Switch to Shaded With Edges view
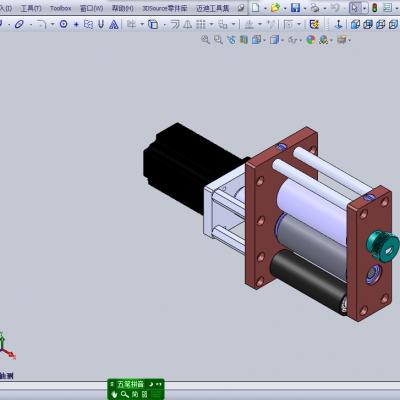 (x=355, y=24)
